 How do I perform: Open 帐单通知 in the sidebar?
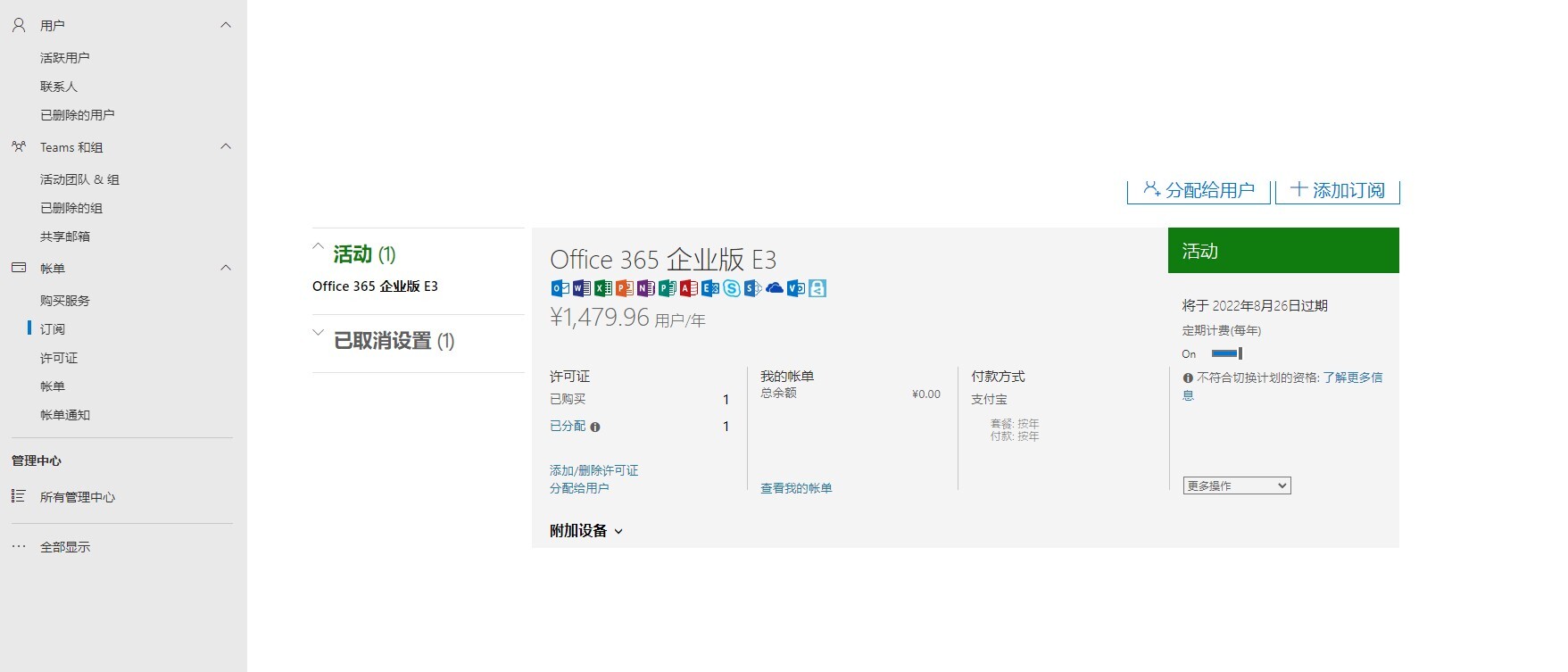pyautogui.click(x=65, y=415)
